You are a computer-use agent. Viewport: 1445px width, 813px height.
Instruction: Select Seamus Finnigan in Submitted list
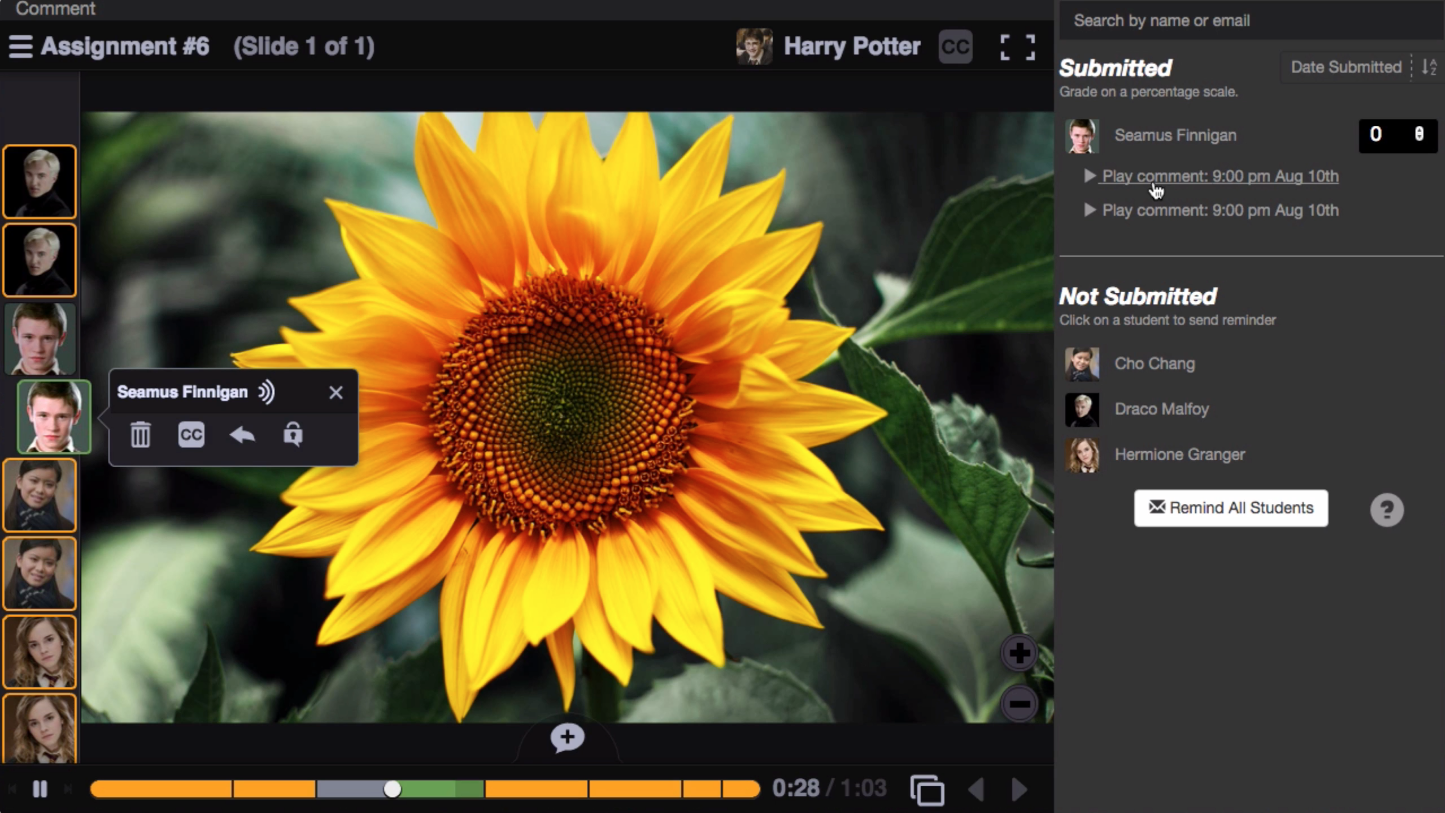1175,136
